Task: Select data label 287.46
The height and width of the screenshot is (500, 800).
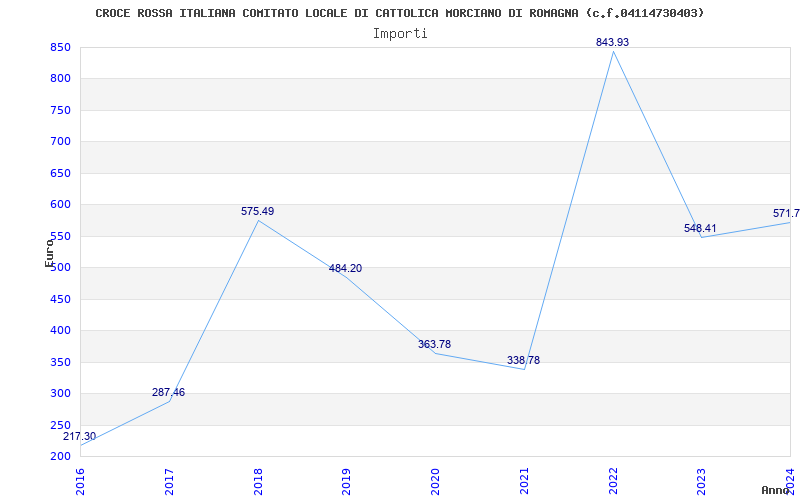Action: click(168, 392)
